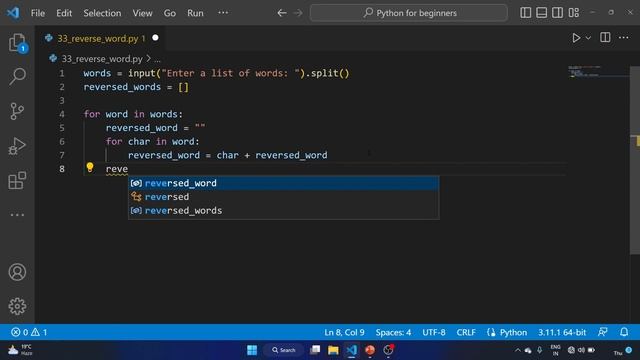The width and height of the screenshot is (640, 360).
Task: Change the encoding via UTF-8
Action: point(434,332)
